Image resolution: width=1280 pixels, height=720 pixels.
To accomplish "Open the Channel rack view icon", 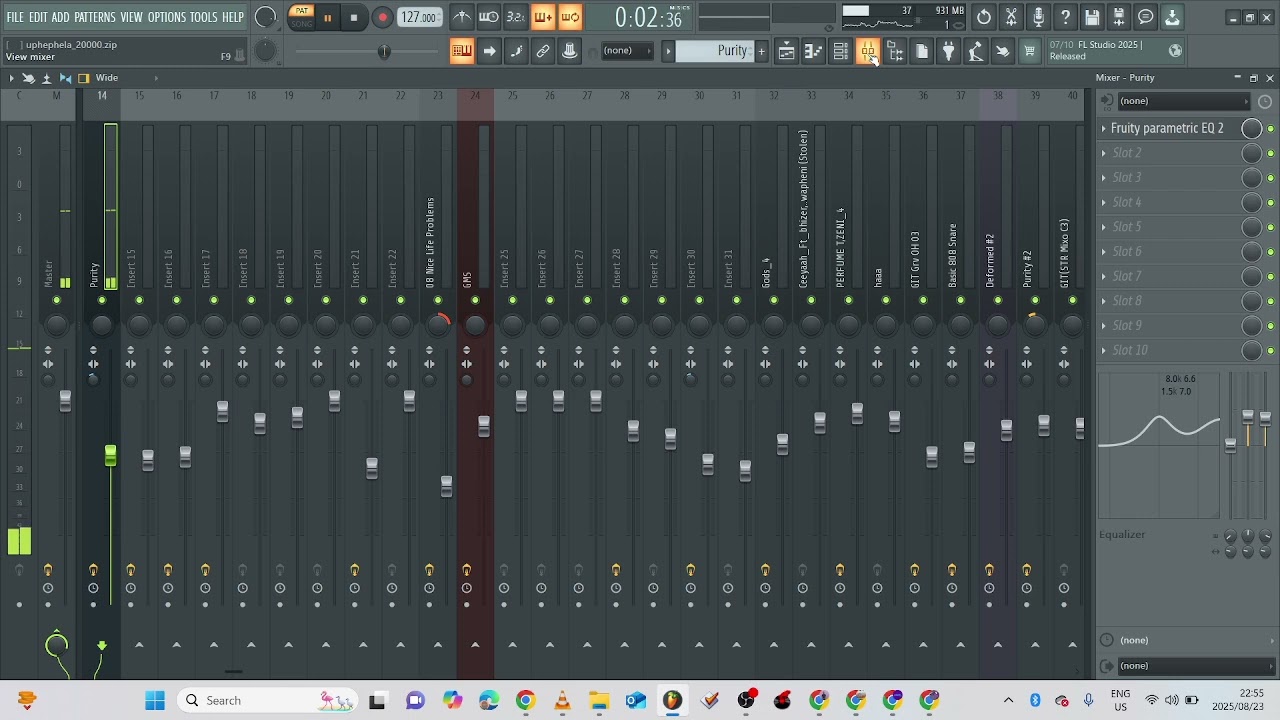I will (x=841, y=51).
